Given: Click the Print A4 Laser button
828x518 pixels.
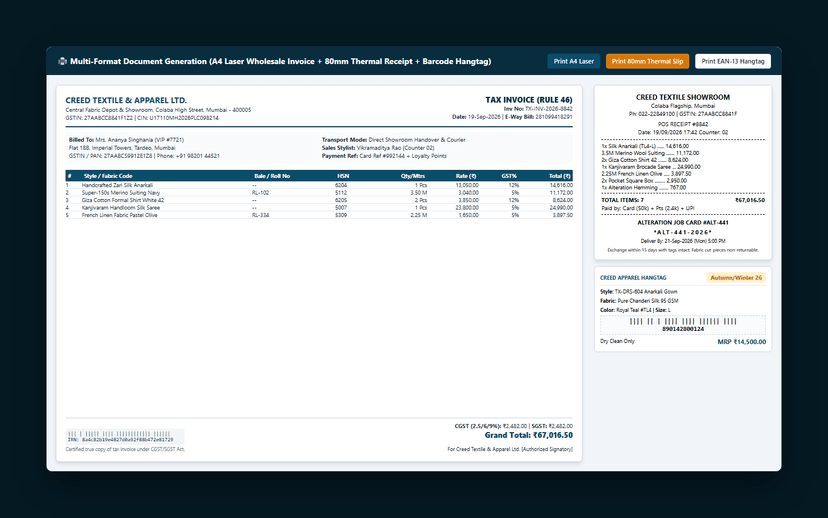Looking at the screenshot, I should [573, 61].
